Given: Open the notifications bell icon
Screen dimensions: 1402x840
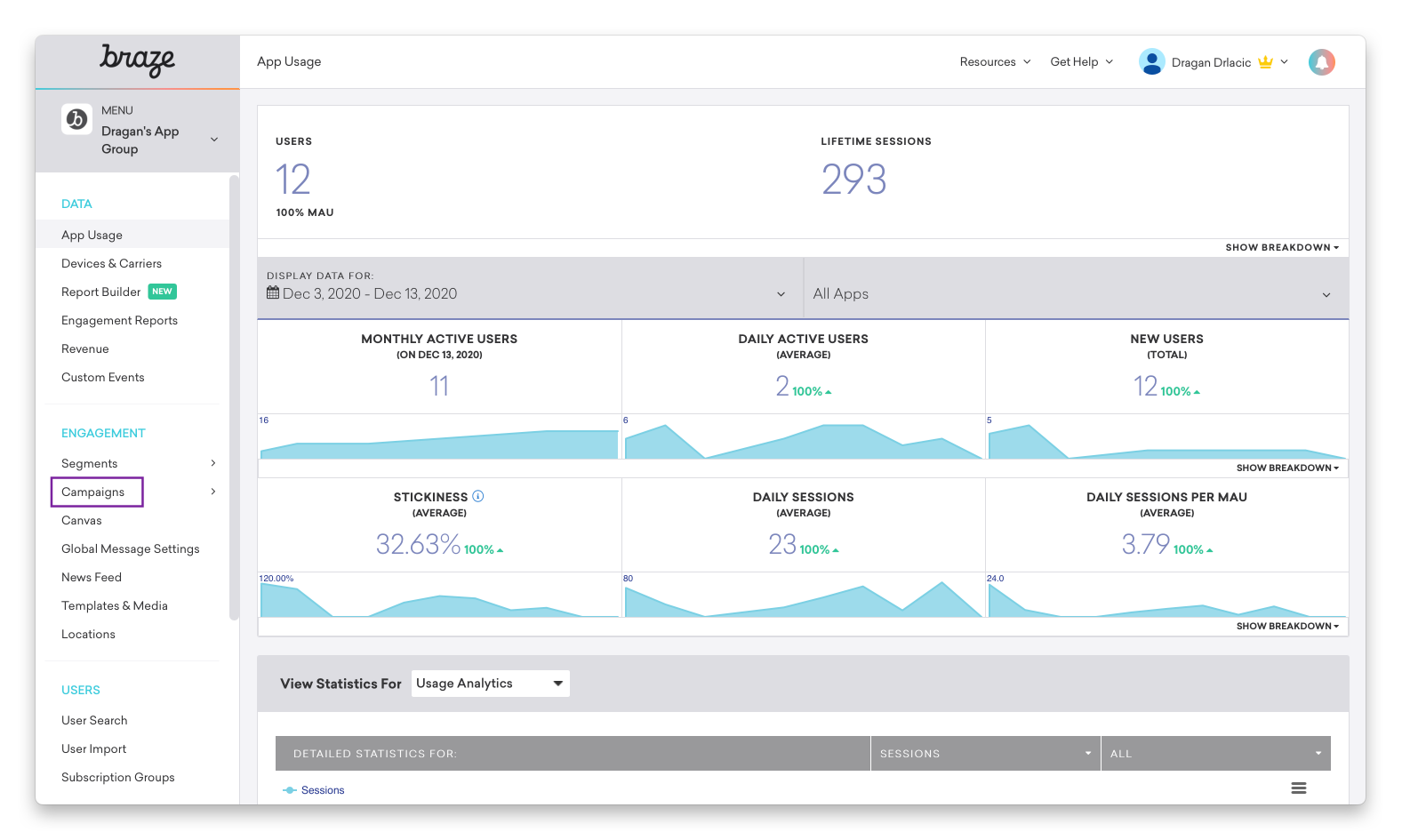Looking at the screenshot, I should pos(1321,61).
